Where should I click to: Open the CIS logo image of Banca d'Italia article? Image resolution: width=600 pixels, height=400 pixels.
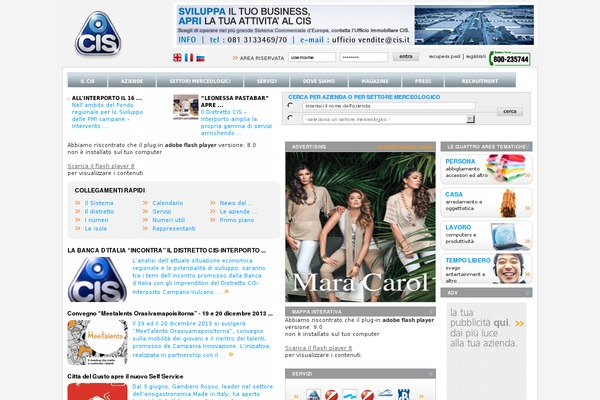pyautogui.click(x=97, y=279)
